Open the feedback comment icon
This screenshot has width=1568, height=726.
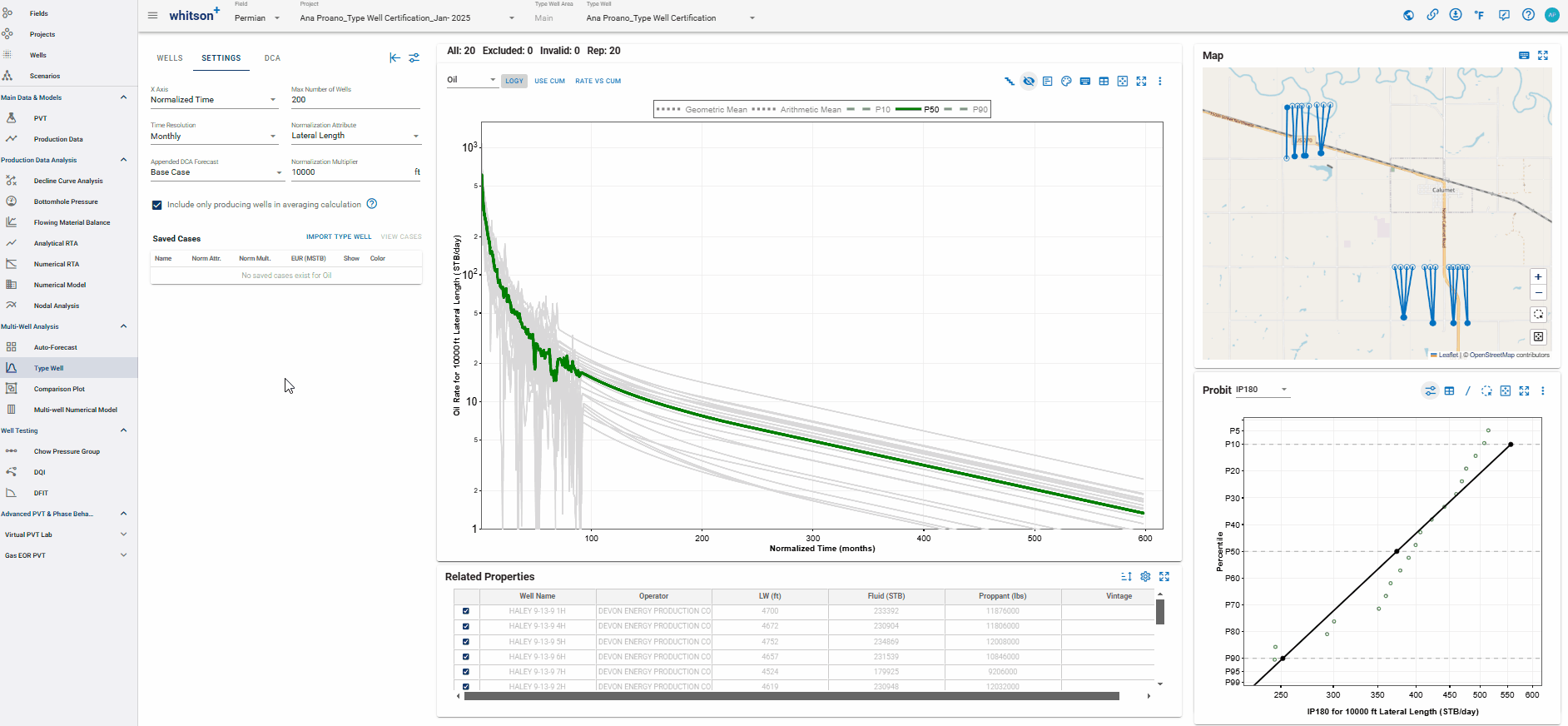point(1504,15)
